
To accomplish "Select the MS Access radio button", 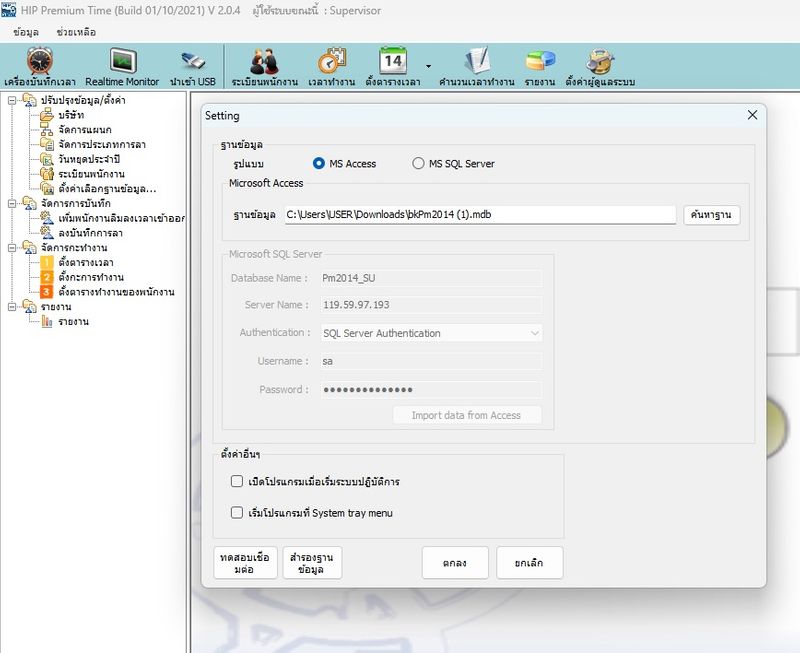I will [x=320, y=164].
